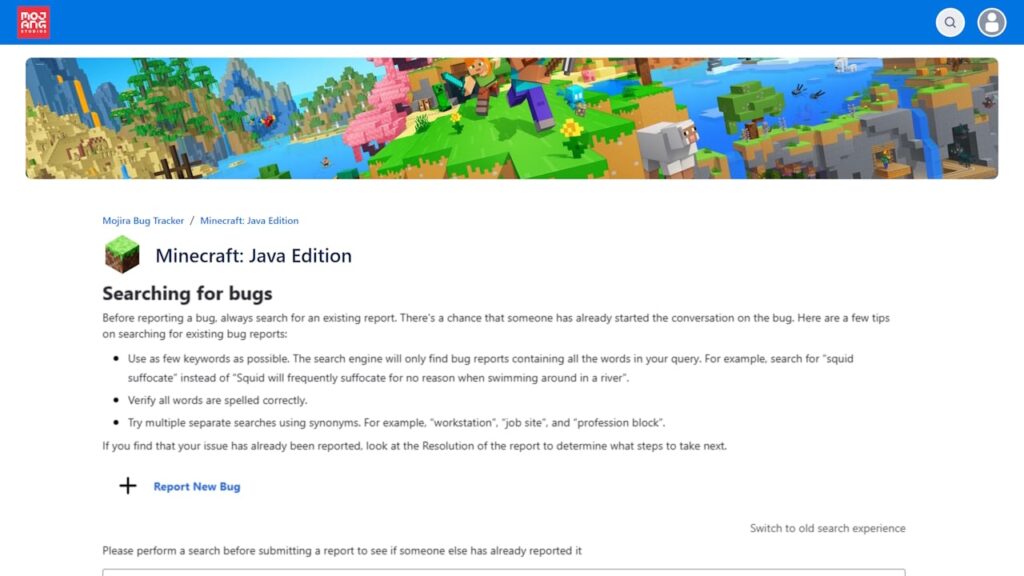Screen dimensions: 1024x576
Task: Focus the bug search input field
Action: tap(504, 572)
